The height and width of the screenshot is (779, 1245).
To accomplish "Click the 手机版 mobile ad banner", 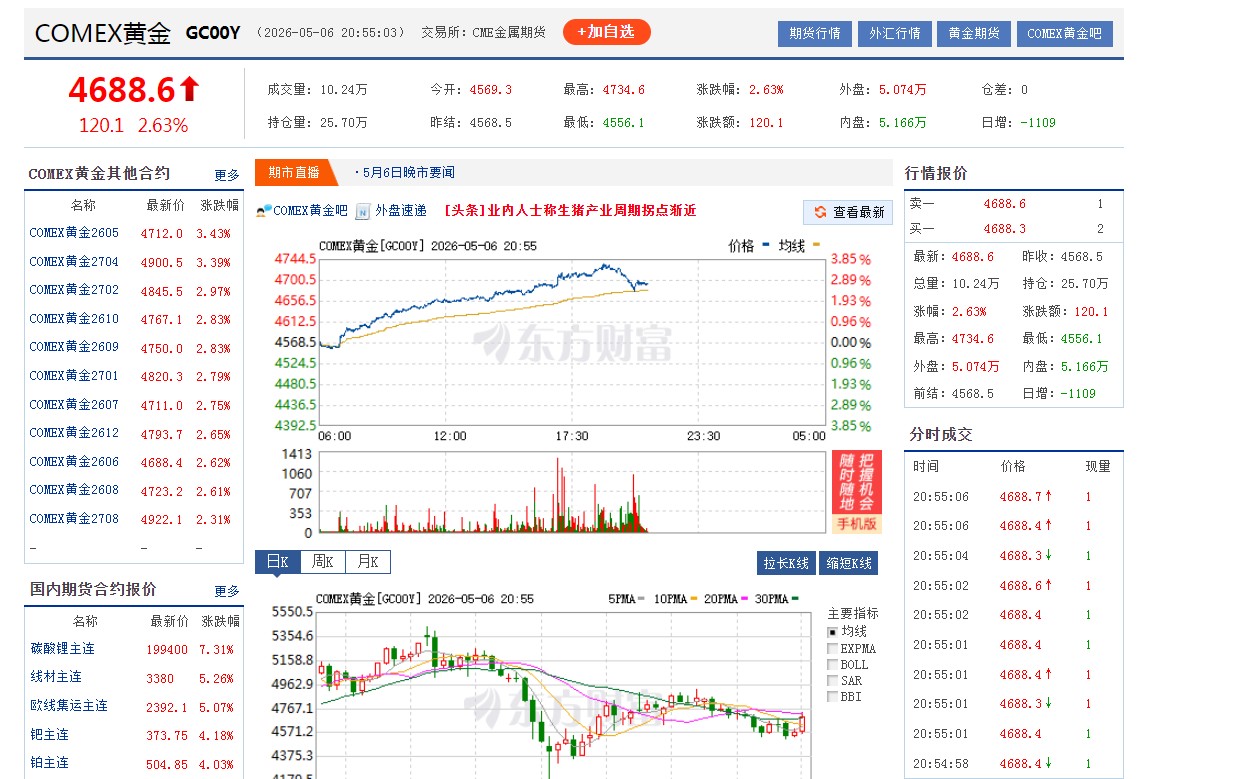I will click(856, 492).
